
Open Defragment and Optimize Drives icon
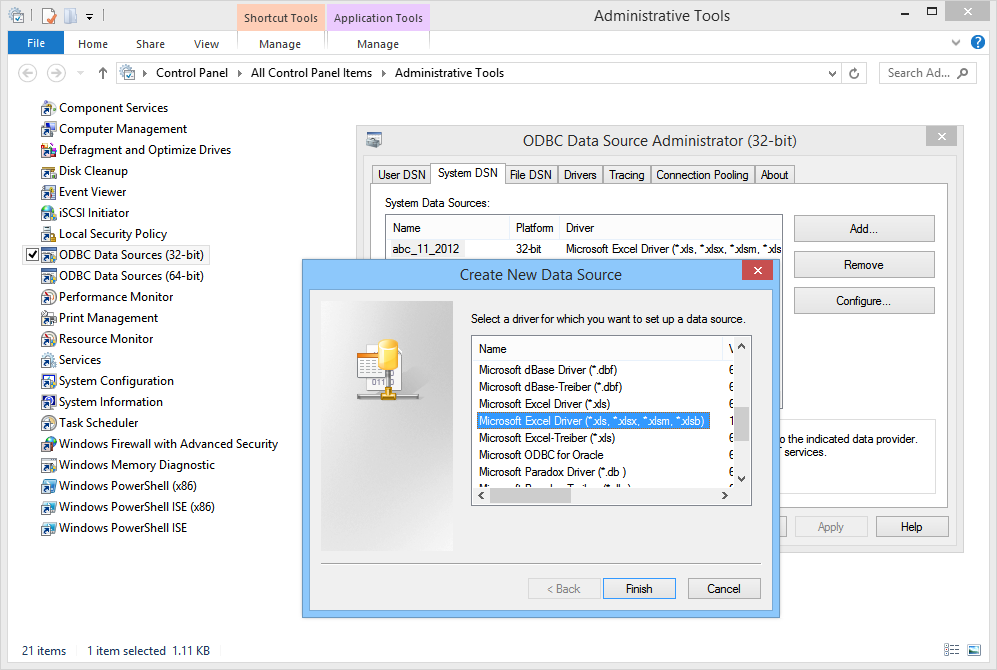(48, 151)
